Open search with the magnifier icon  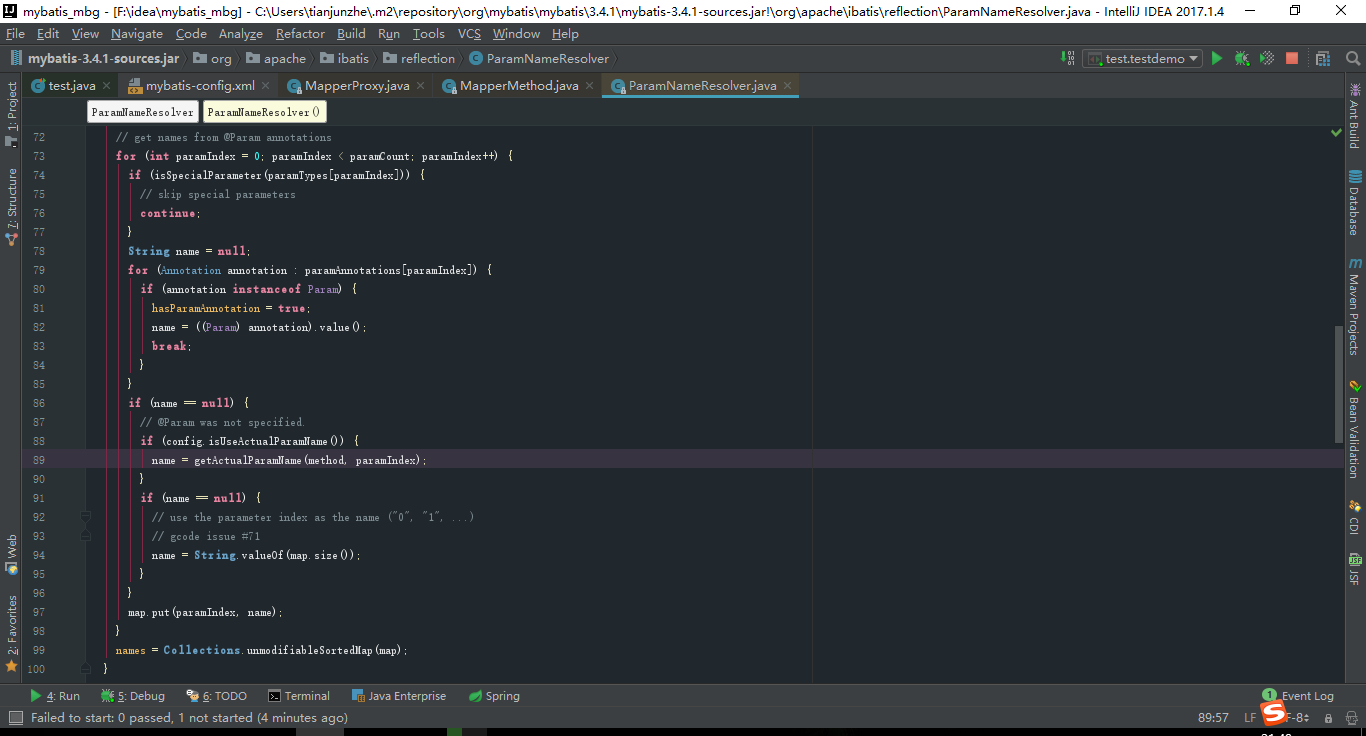1352,58
